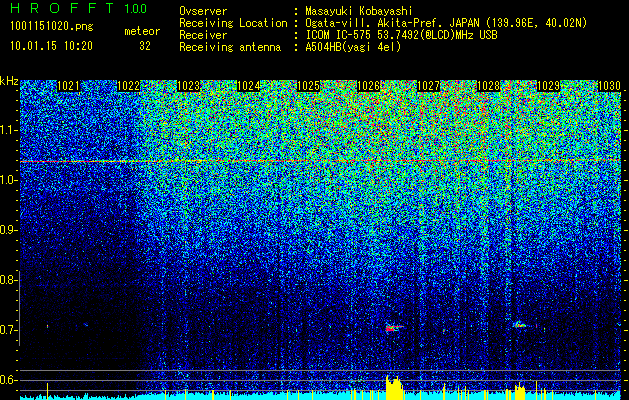
Task: Click the 1028 time marker
Action: [488, 86]
